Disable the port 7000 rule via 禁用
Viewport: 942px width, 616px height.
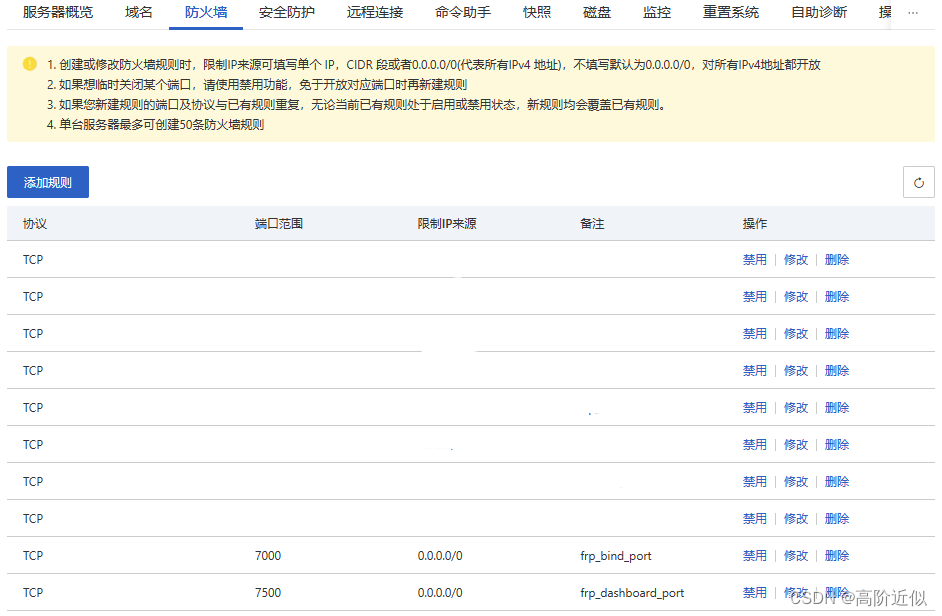click(755, 555)
